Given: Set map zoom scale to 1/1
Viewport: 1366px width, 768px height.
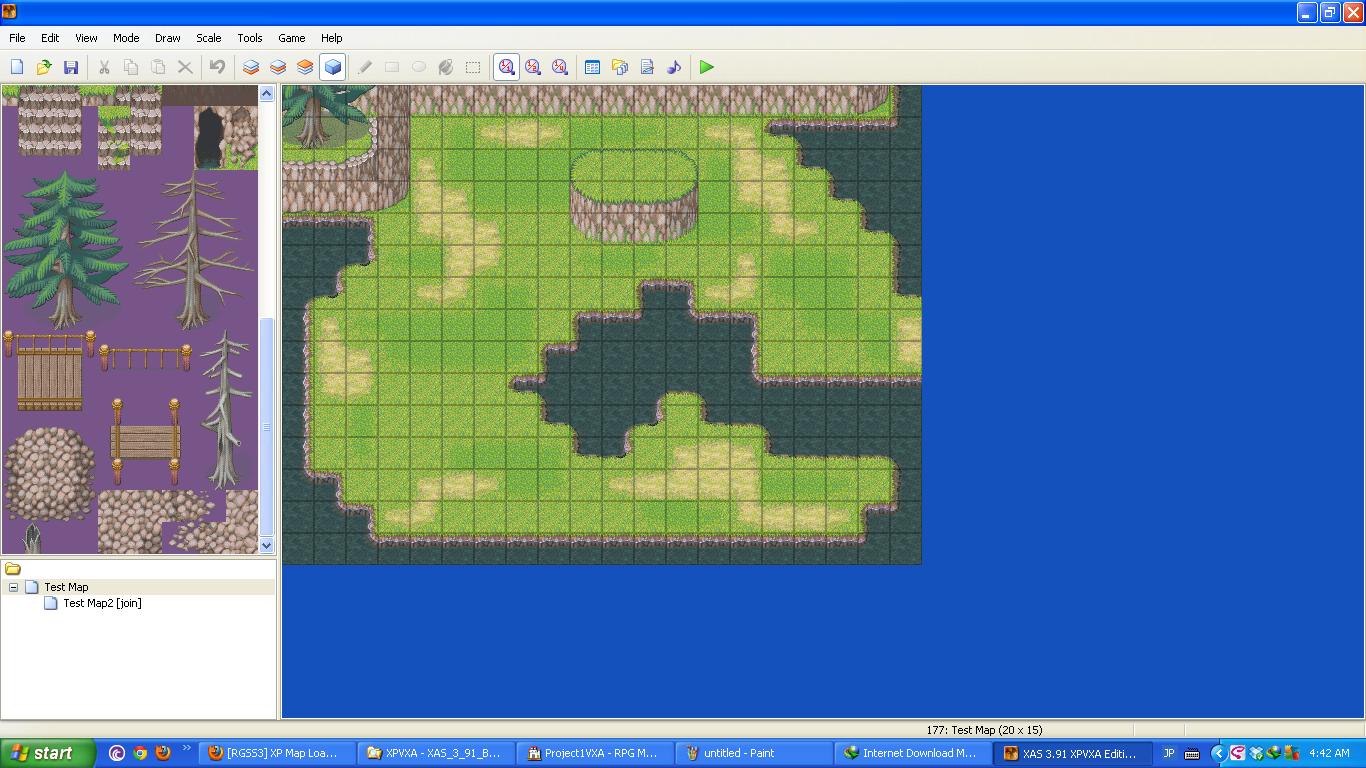Looking at the screenshot, I should tap(506, 67).
